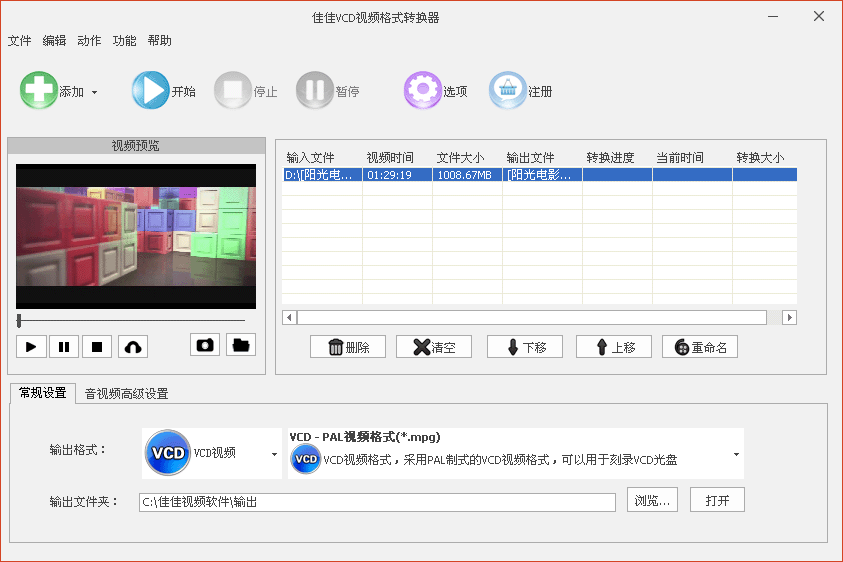The height and width of the screenshot is (562, 843).
Task: Click the 浏览... browse button
Action: pyautogui.click(x=652, y=500)
